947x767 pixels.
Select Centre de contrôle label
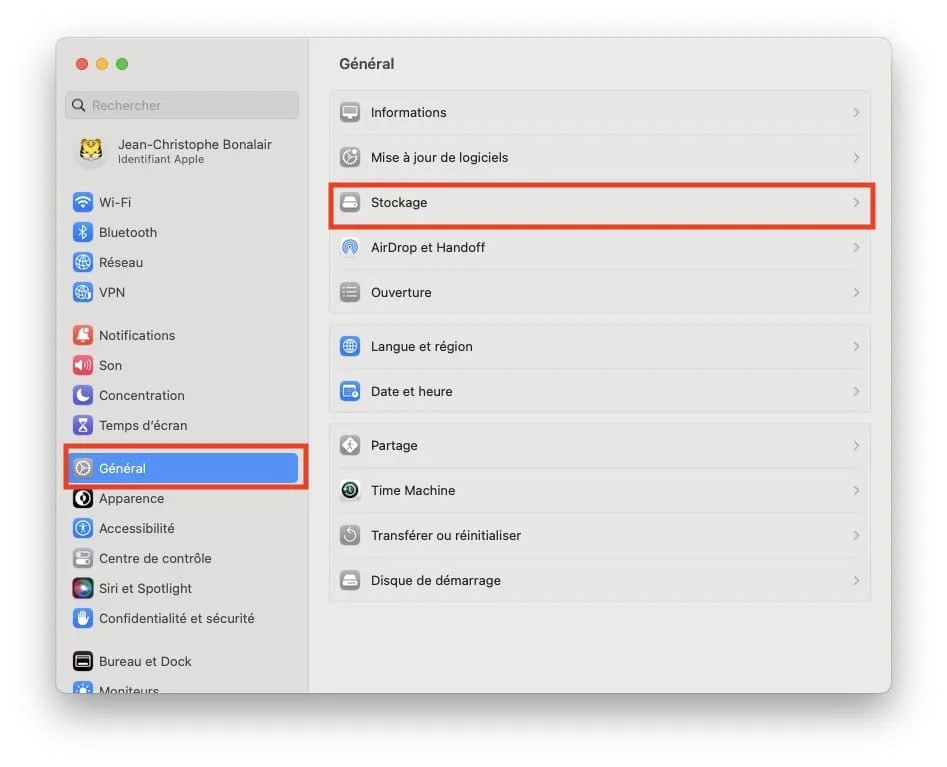coord(155,558)
